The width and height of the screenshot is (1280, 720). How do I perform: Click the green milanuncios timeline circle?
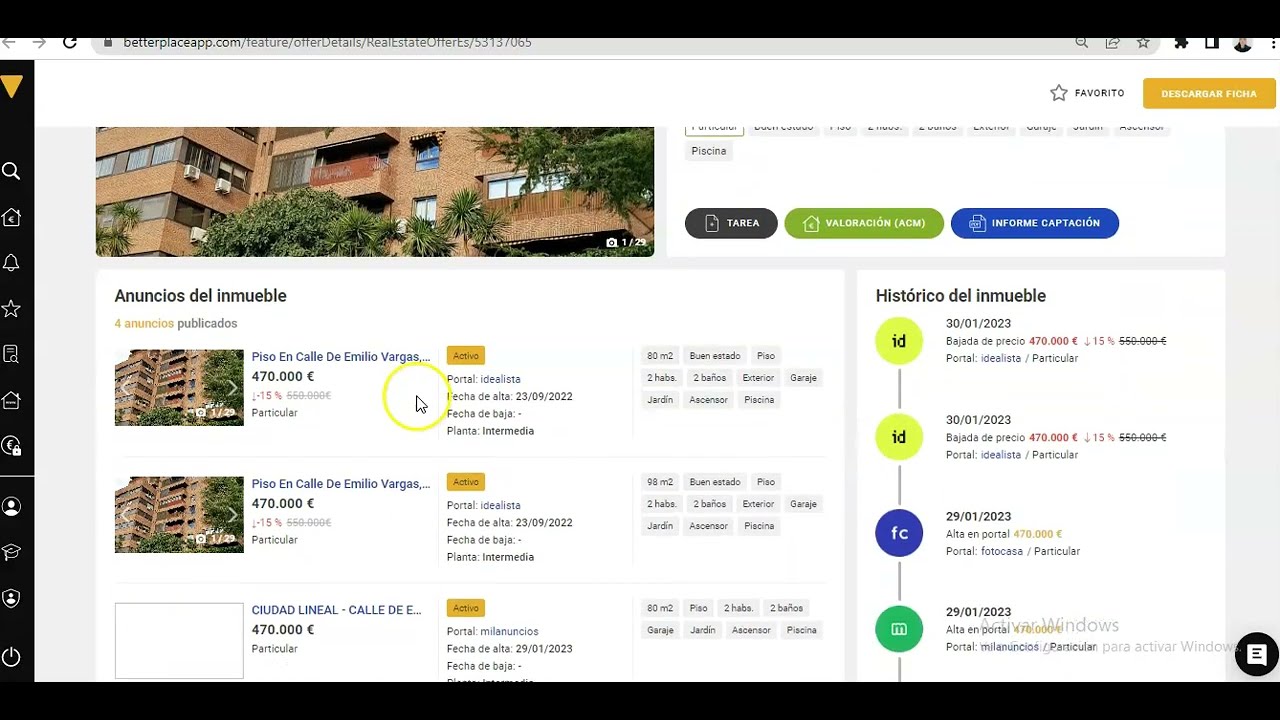(x=899, y=629)
